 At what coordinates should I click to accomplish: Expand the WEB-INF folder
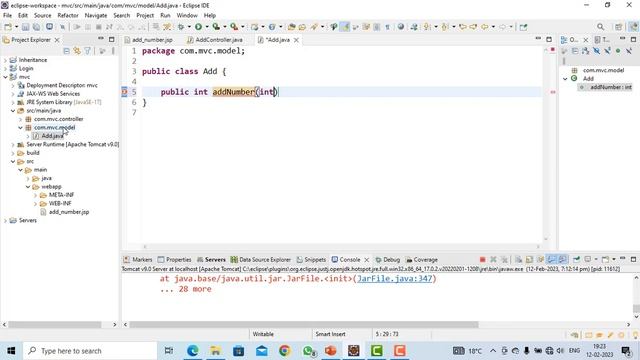pos(36,203)
